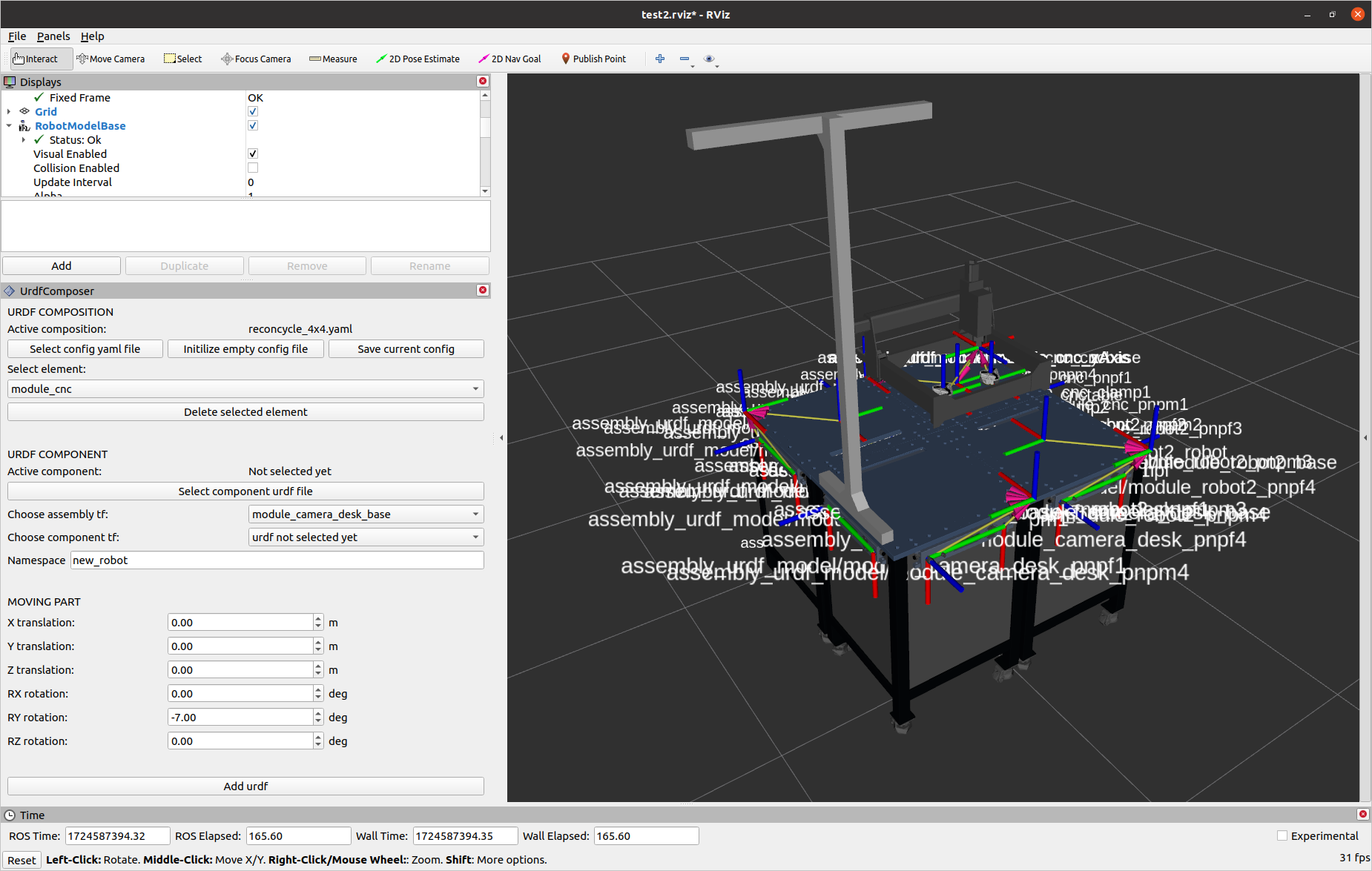Close the Displays panel
Image resolution: width=1372 pixels, height=871 pixels.
(x=483, y=81)
